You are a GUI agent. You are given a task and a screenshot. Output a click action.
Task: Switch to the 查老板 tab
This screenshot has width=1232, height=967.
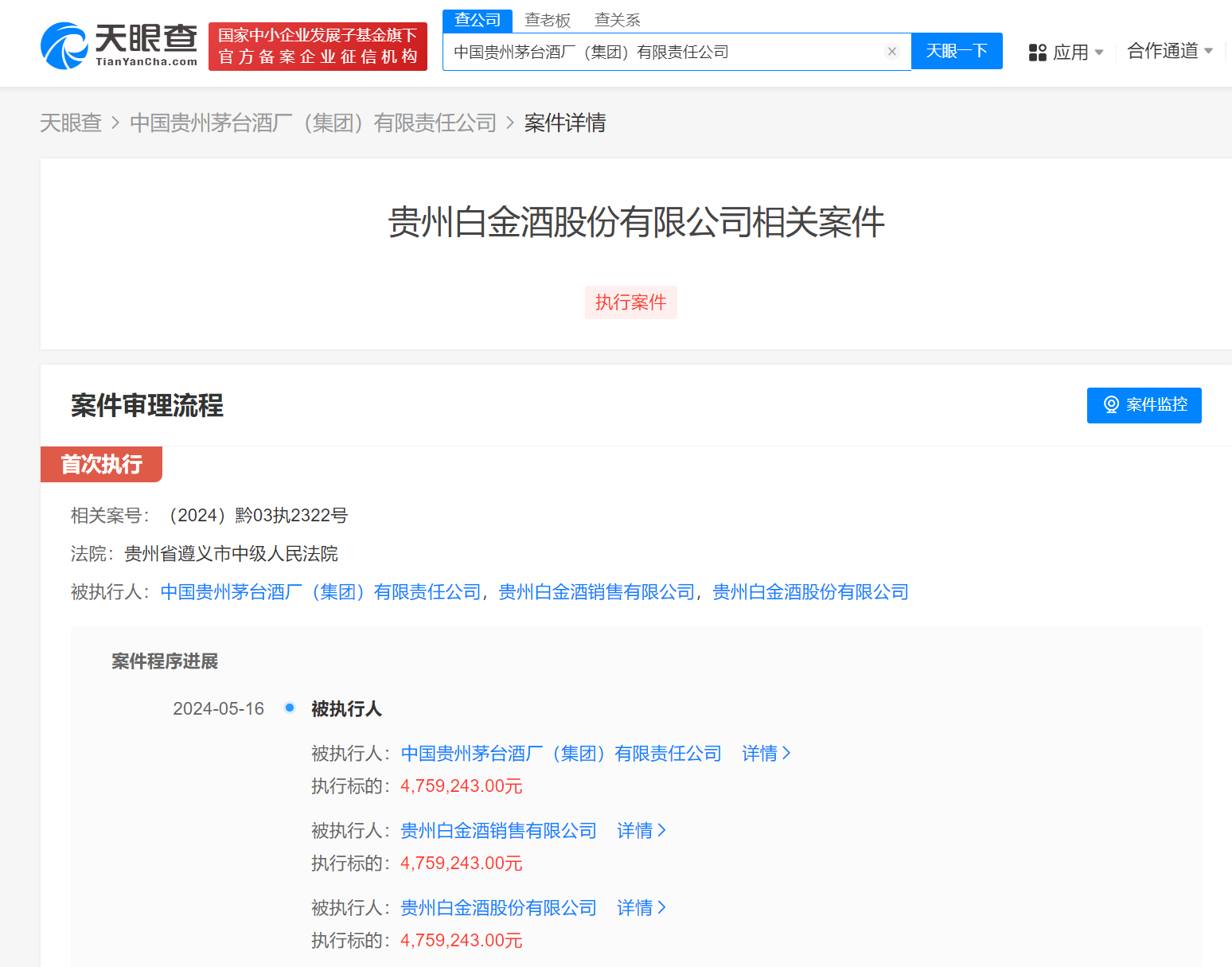coord(548,20)
